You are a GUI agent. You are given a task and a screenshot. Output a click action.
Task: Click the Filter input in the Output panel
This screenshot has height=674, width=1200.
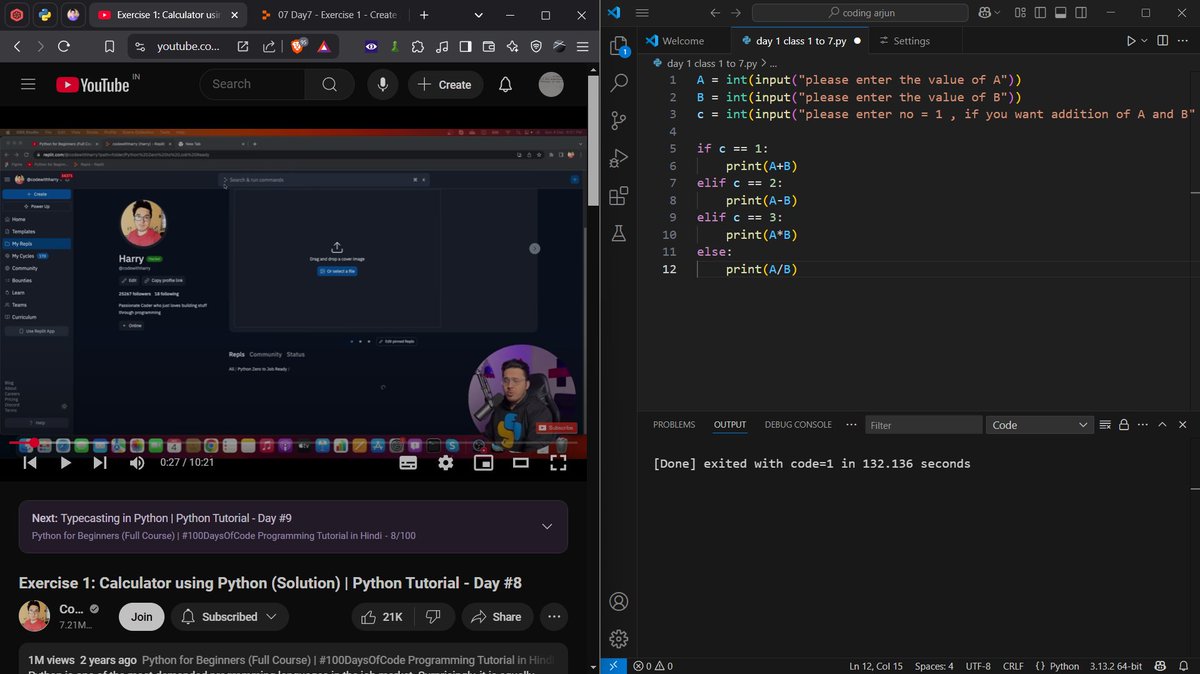coord(922,424)
